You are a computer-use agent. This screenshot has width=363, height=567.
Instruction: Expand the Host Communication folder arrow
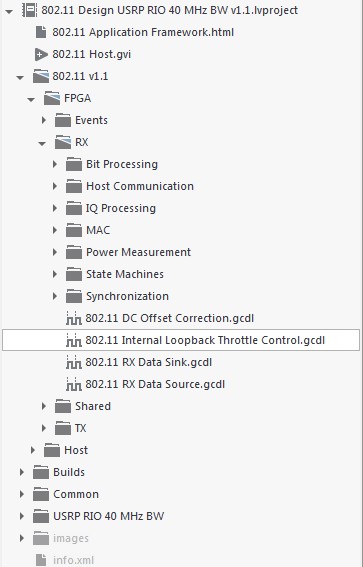[55, 186]
